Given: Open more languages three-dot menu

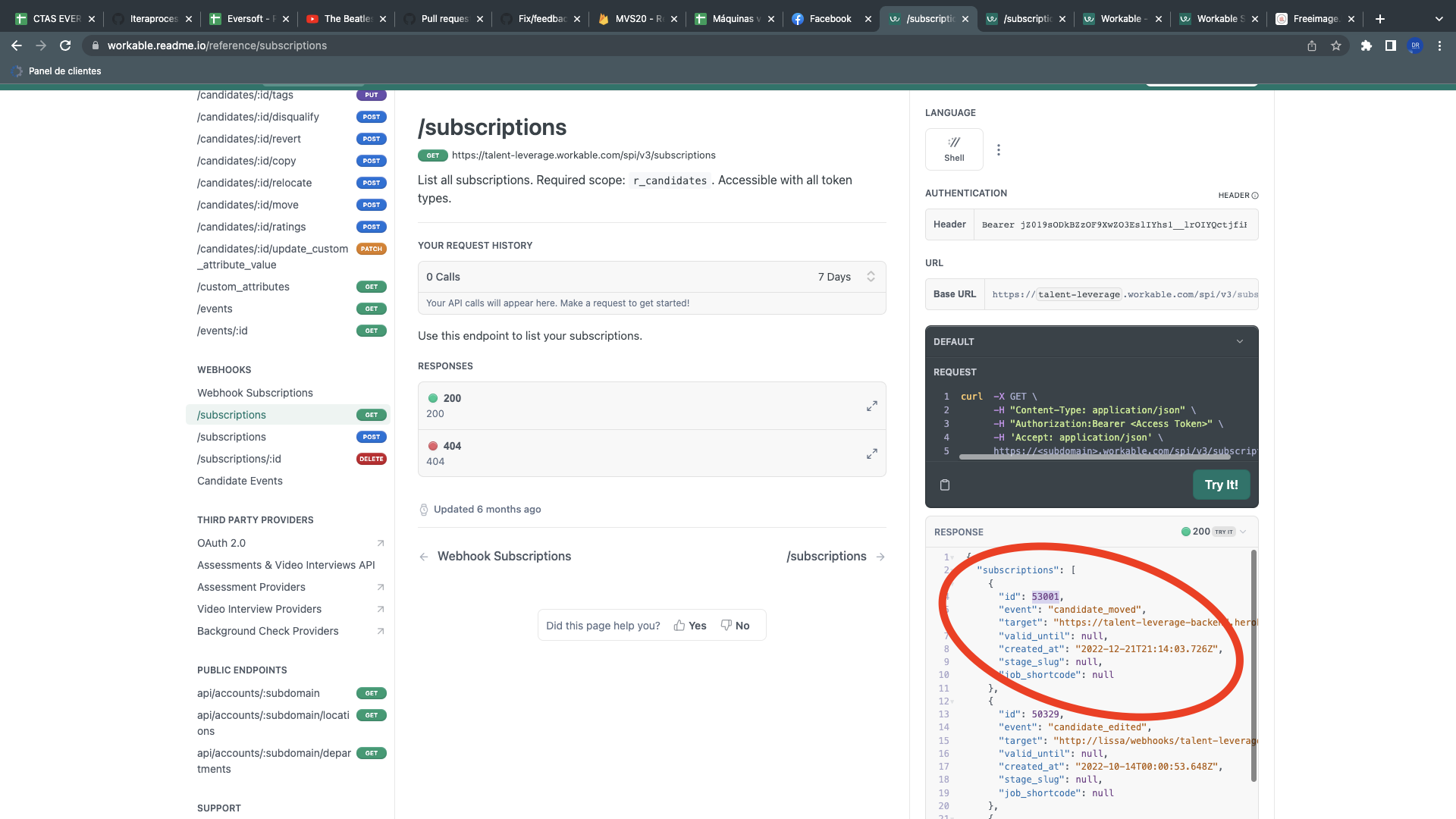Looking at the screenshot, I should tap(999, 150).
